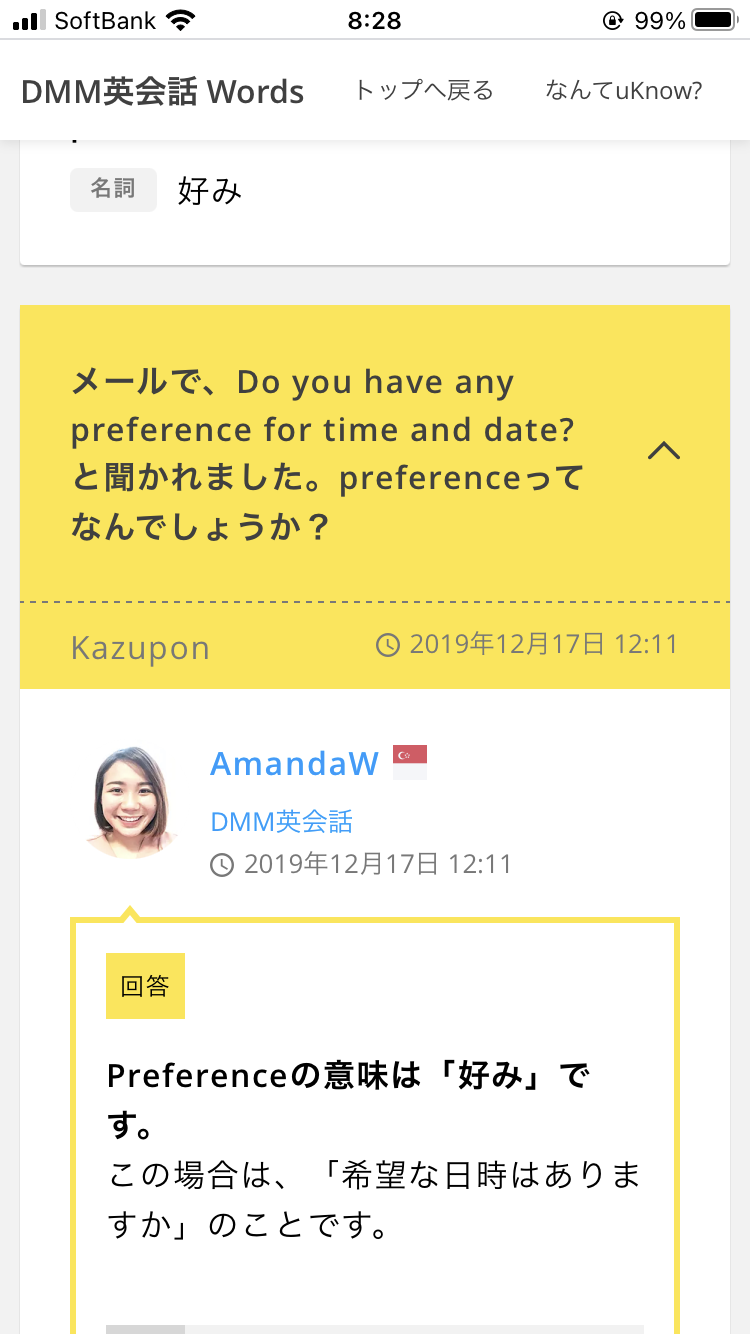The width and height of the screenshot is (750, 1334).
Task: Tap the Kazupon asker username
Action: coord(140,648)
